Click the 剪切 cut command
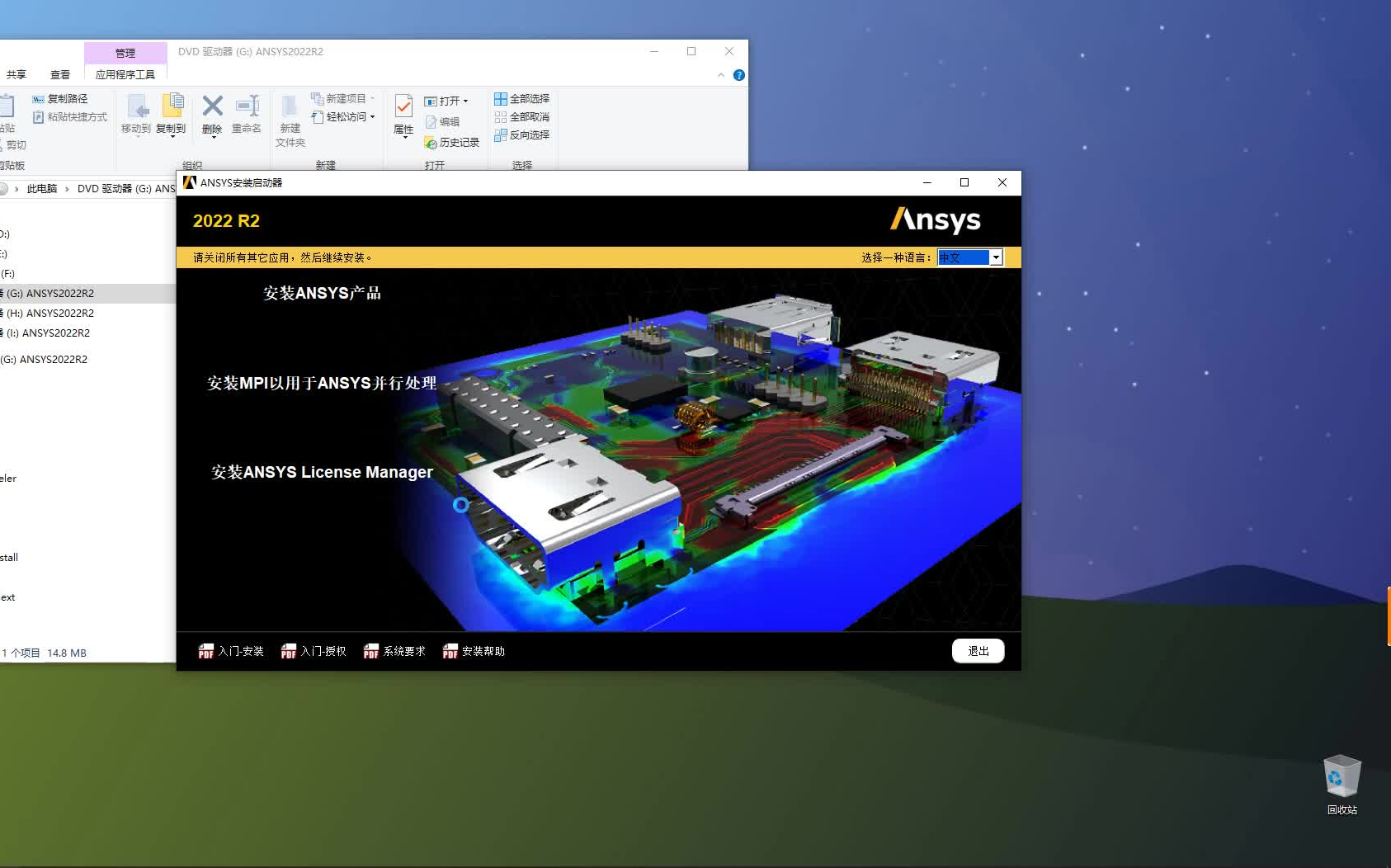The image size is (1391, 868). coord(15,145)
